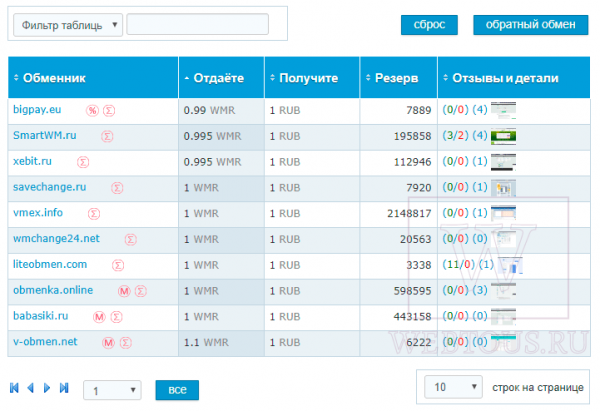Click the table filter text input field
The image size is (600, 411).
coord(197,24)
